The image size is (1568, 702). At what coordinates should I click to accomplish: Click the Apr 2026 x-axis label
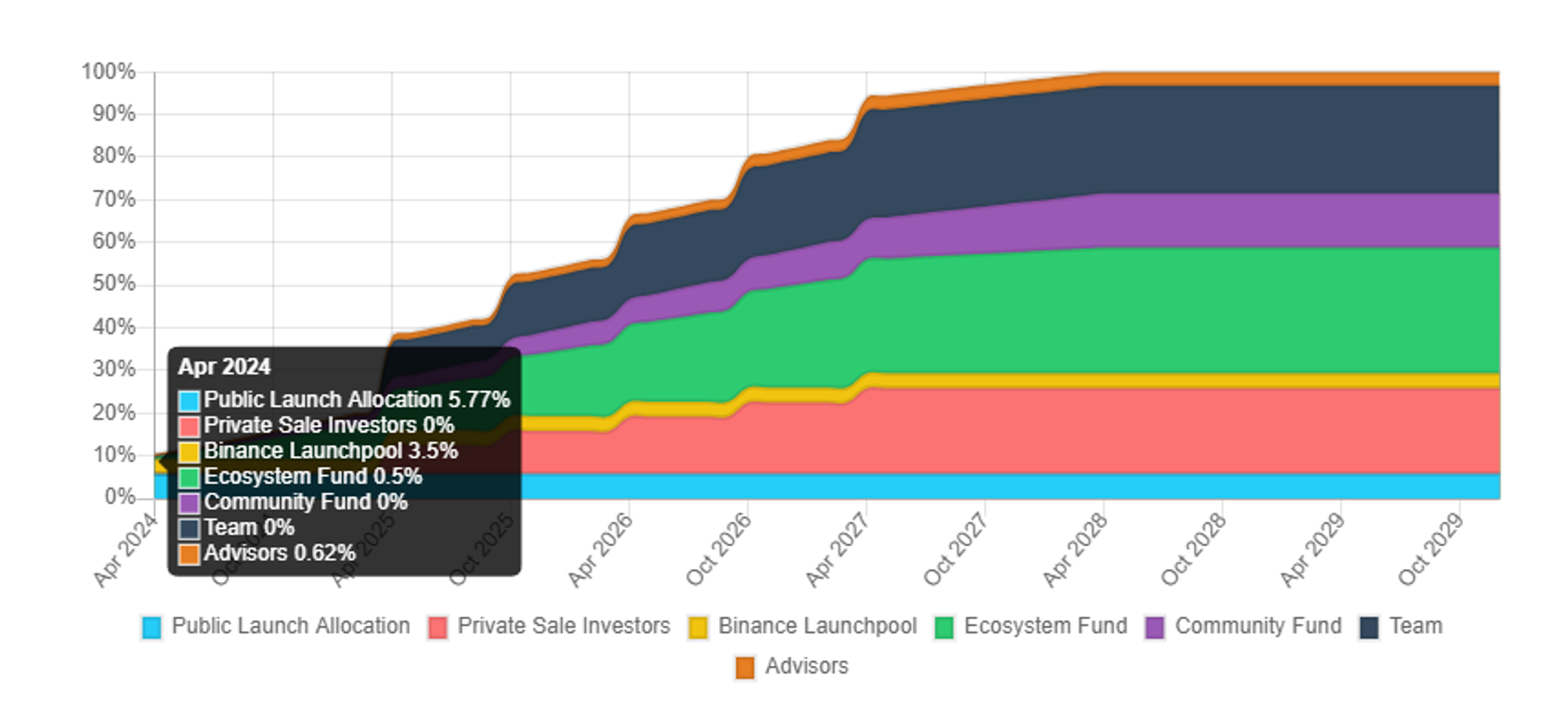[x=601, y=550]
